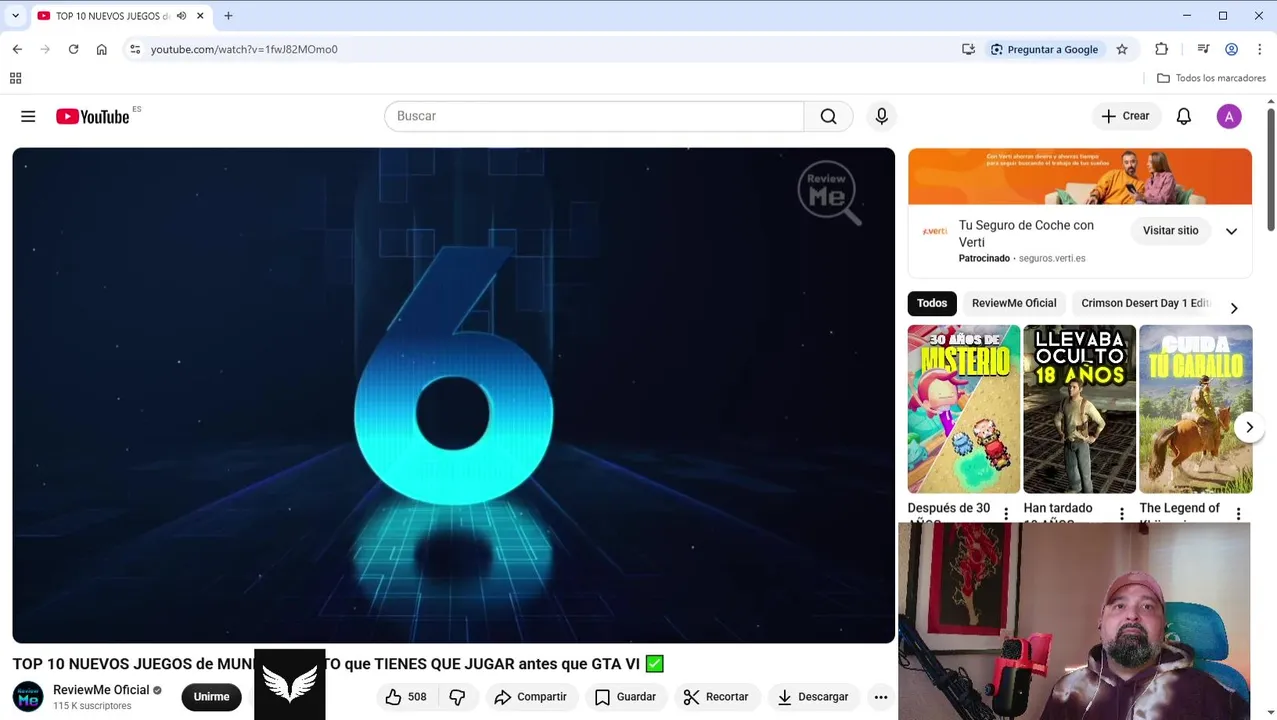The height and width of the screenshot is (720, 1277).
Task: View site information icon in address bar
Action: click(x=135, y=49)
